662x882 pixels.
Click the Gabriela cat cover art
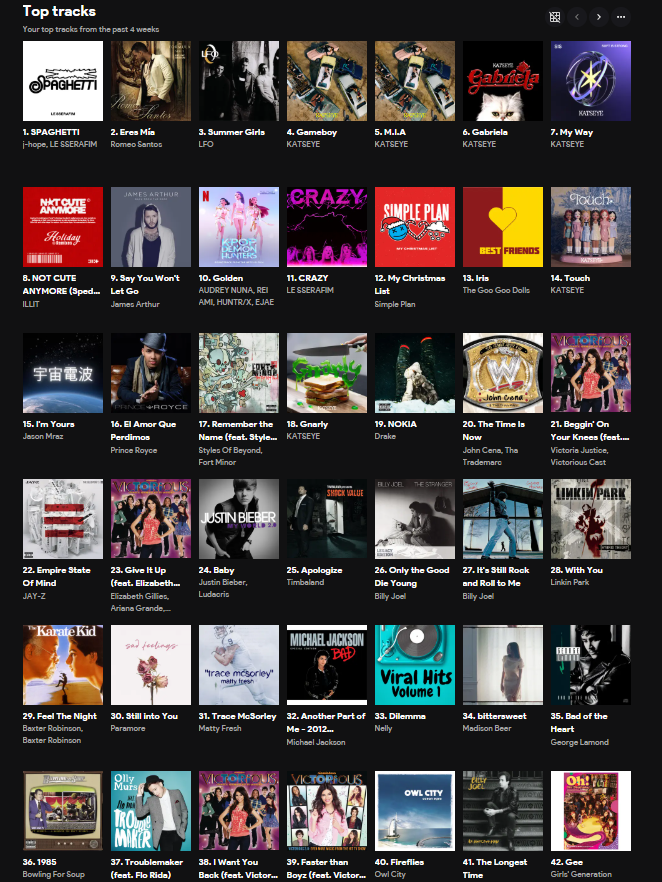tap(503, 81)
